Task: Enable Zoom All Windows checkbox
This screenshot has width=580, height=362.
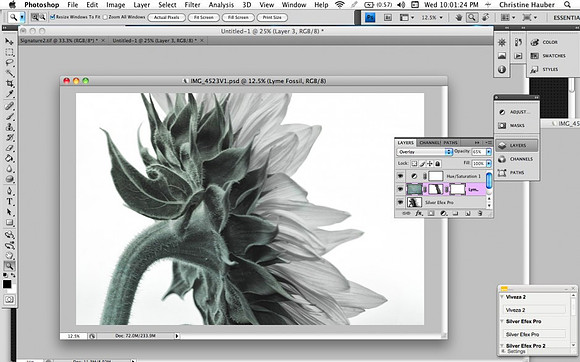Action: (105, 17)
